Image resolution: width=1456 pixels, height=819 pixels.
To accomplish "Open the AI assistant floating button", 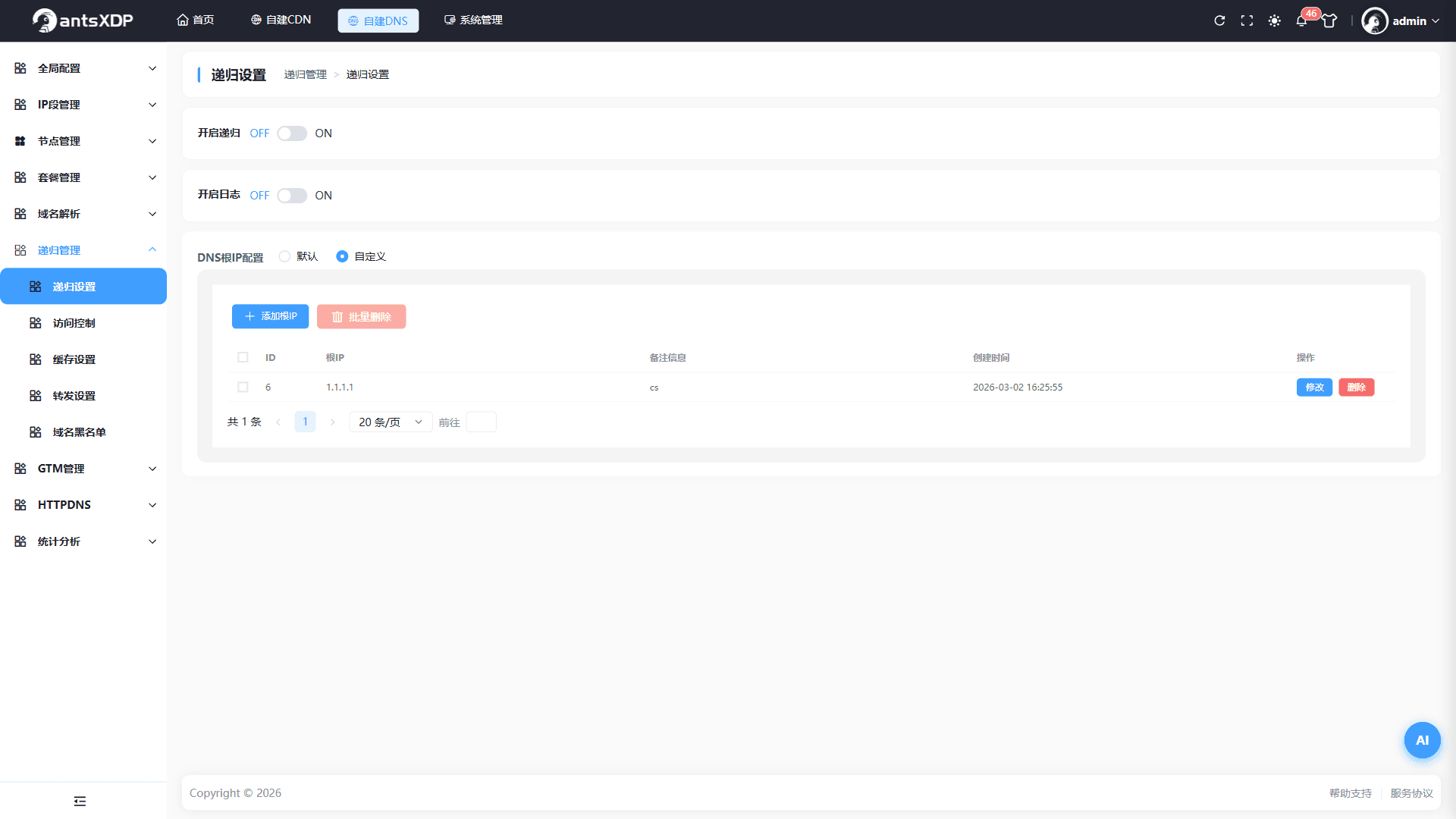I will pyautogui.click(x=1422, y=740).
